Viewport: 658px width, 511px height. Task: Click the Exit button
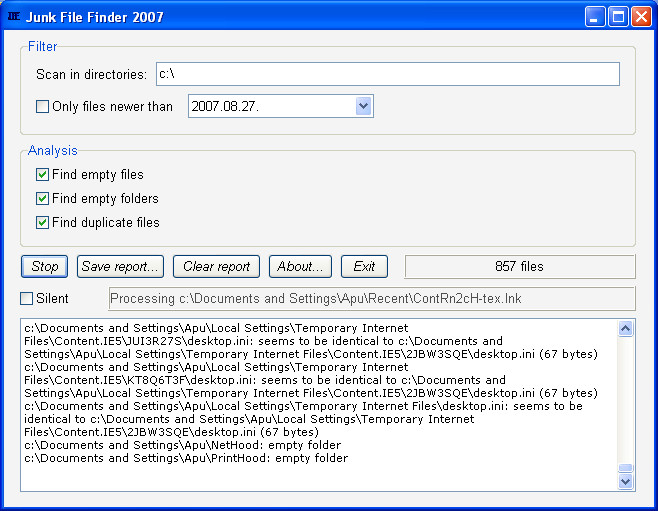pyautogui.click(x=364, y=266)
